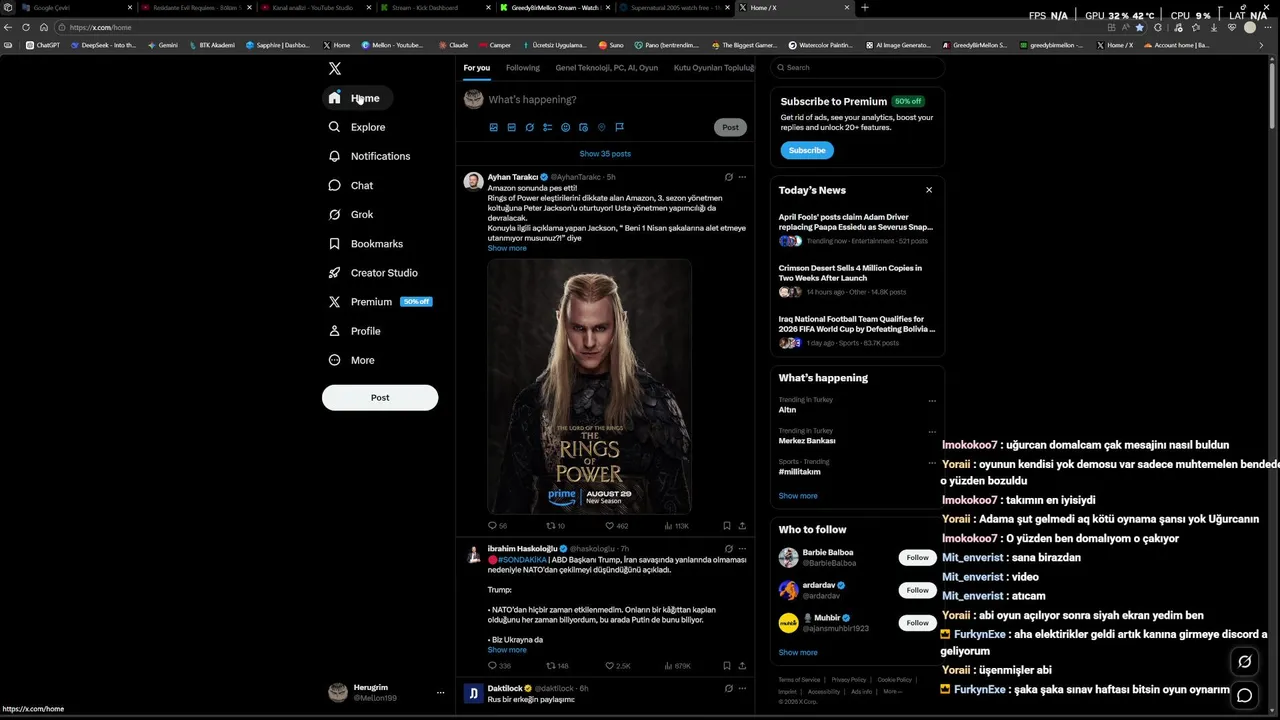Open the floating Grok button
The width and height of the screenshot is (1280, 720).
(x=1245, y=661)
